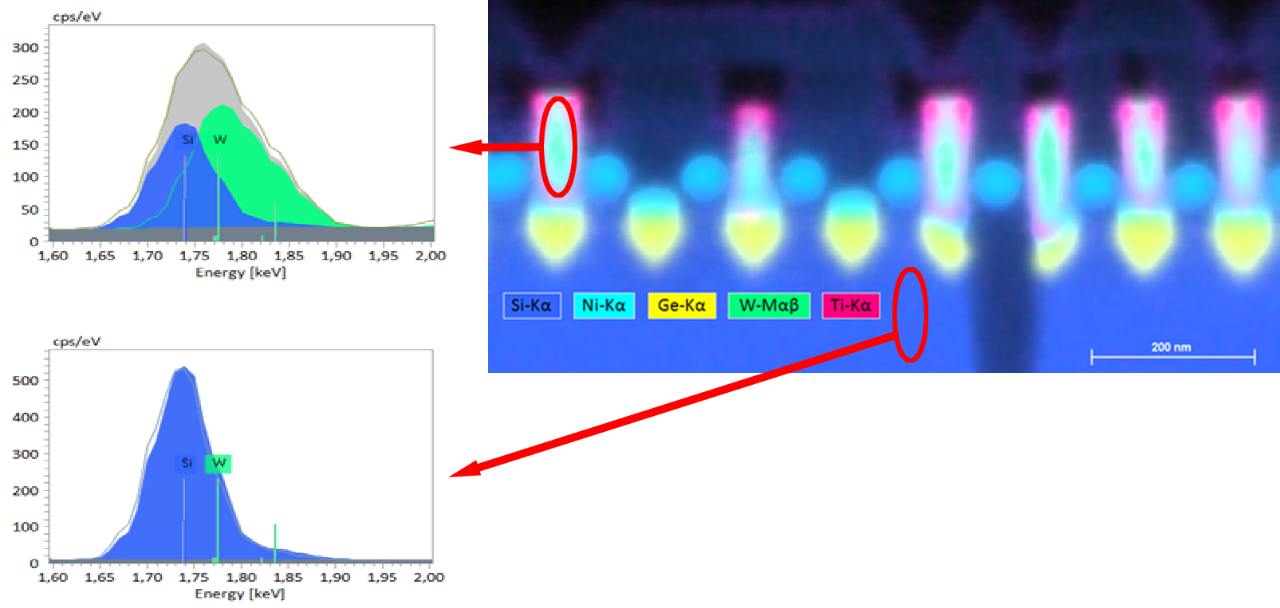Click the W peak label in bottom spectrum
This screenshot has height=608, width=1280.
click(x=219, y=463)
